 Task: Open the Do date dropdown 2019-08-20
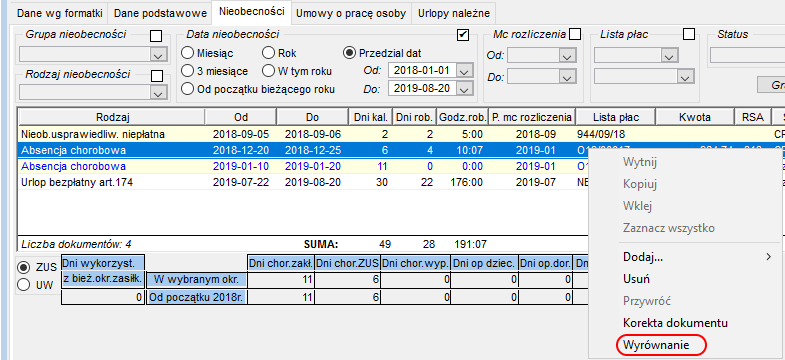[x=465, y=89]
